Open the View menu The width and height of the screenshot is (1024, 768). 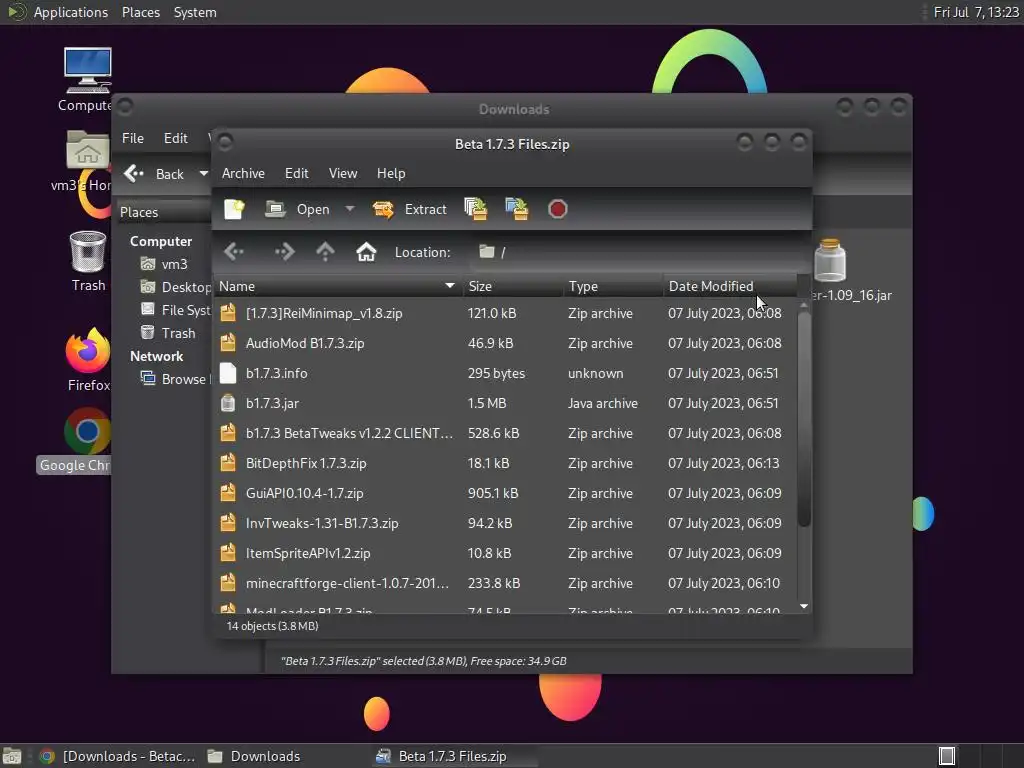[x=343, y=173]
